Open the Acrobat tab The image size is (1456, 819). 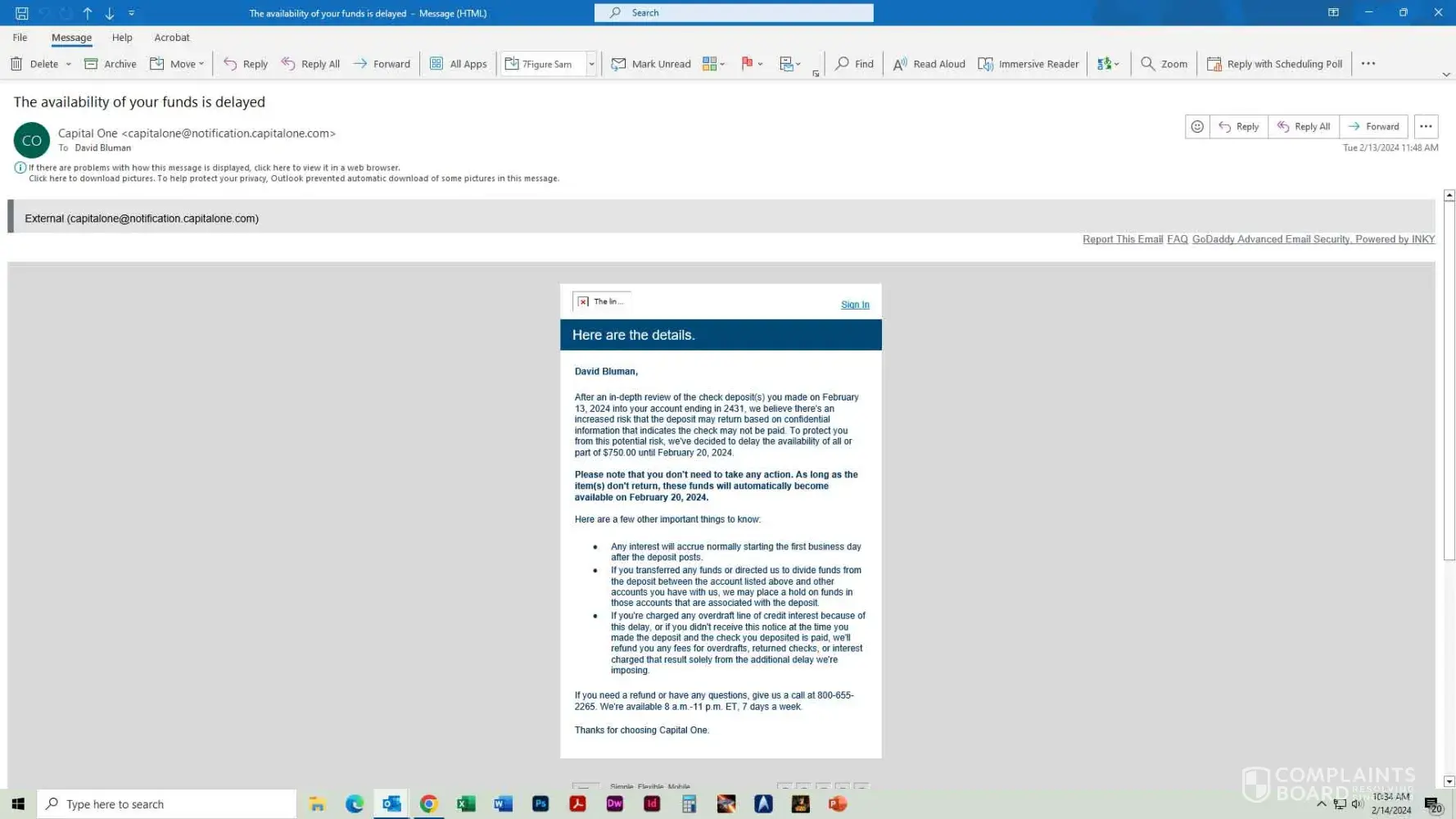(172, 38)
